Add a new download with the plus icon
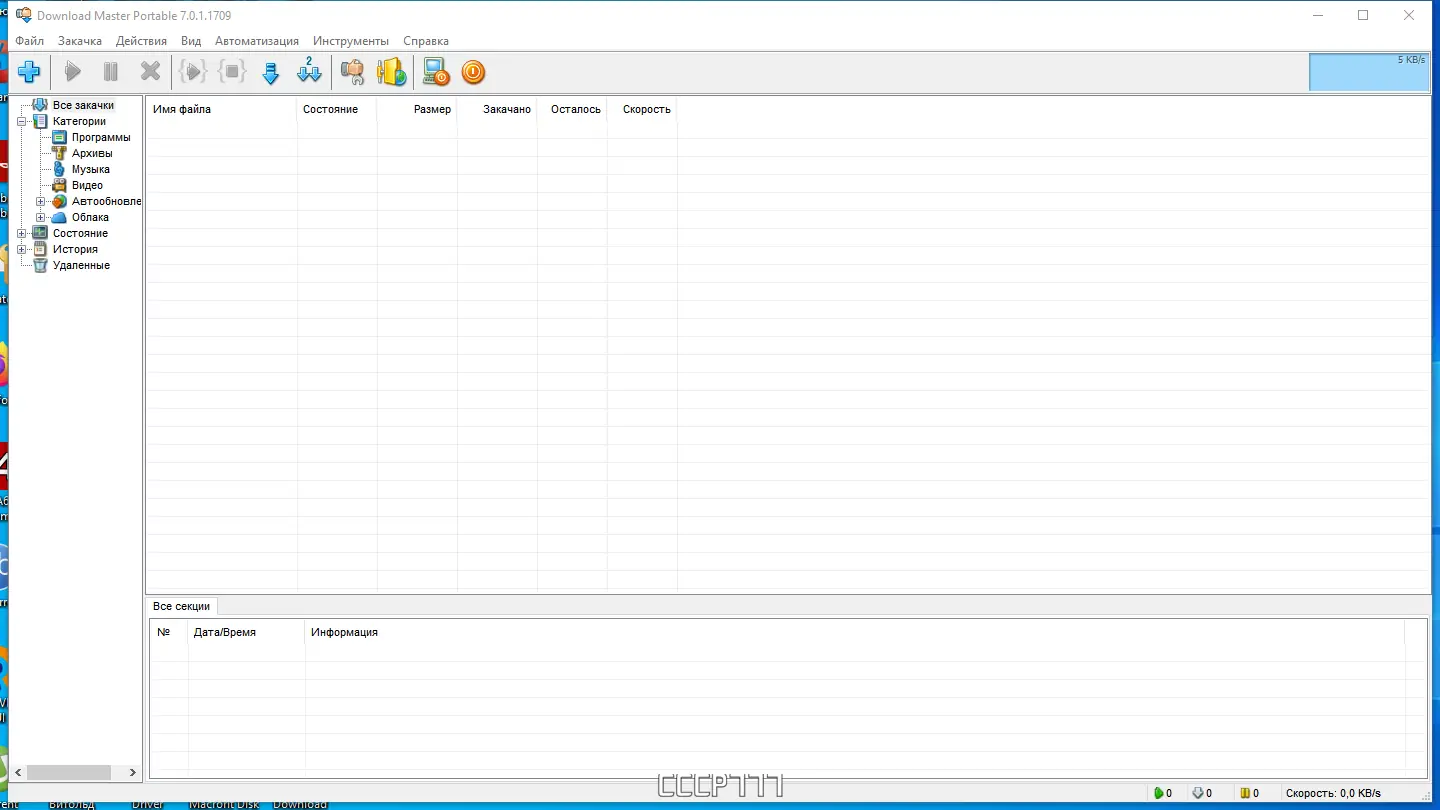The width and height of the screenshot is (1440, 810). (29, 71)
